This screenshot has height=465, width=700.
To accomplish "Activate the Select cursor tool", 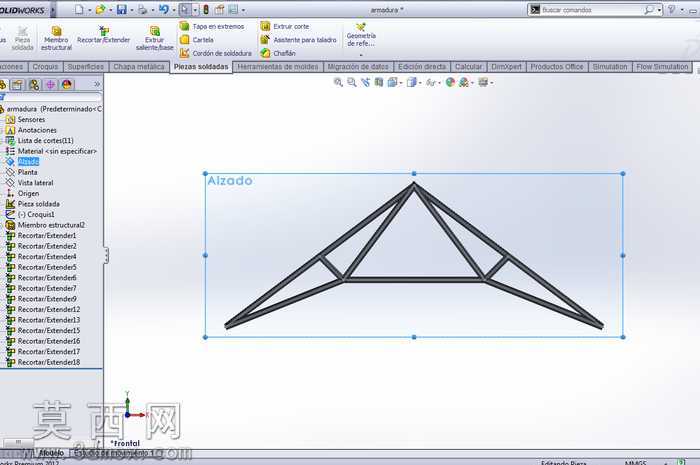I will tap(185, 9).
